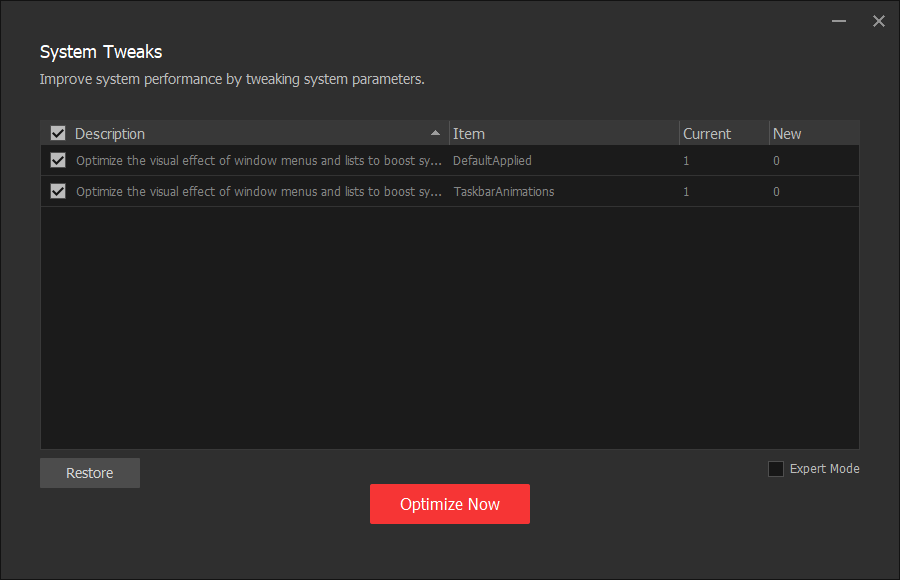Image resolution: width=900 pixels, height=580 pixels.
Task: Enable Expert Mode checkbox
Action: point(776,469)
